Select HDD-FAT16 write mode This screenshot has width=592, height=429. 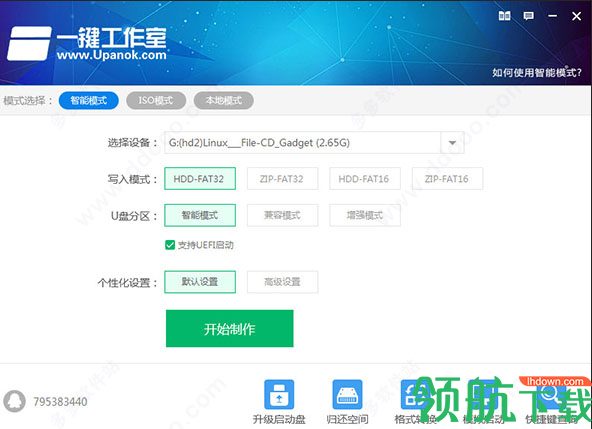(x=365, y=179)
